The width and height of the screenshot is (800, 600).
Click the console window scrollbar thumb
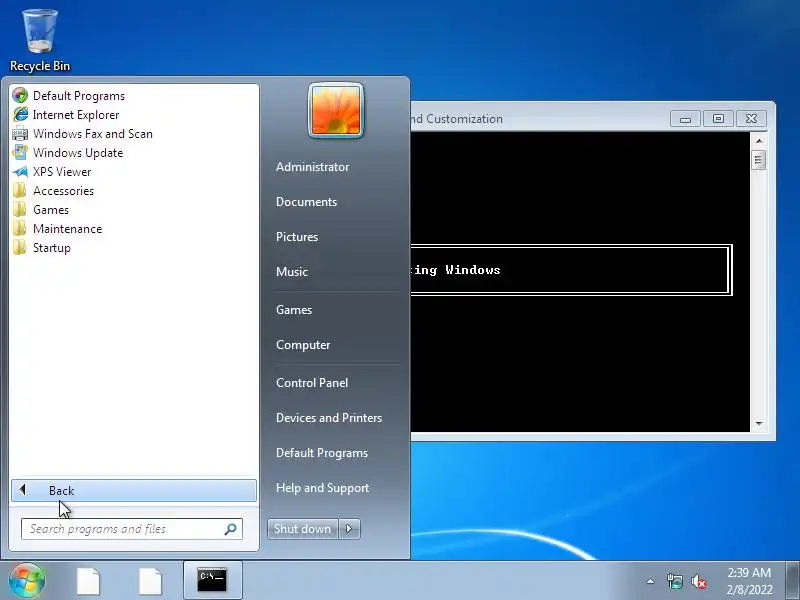759,160
